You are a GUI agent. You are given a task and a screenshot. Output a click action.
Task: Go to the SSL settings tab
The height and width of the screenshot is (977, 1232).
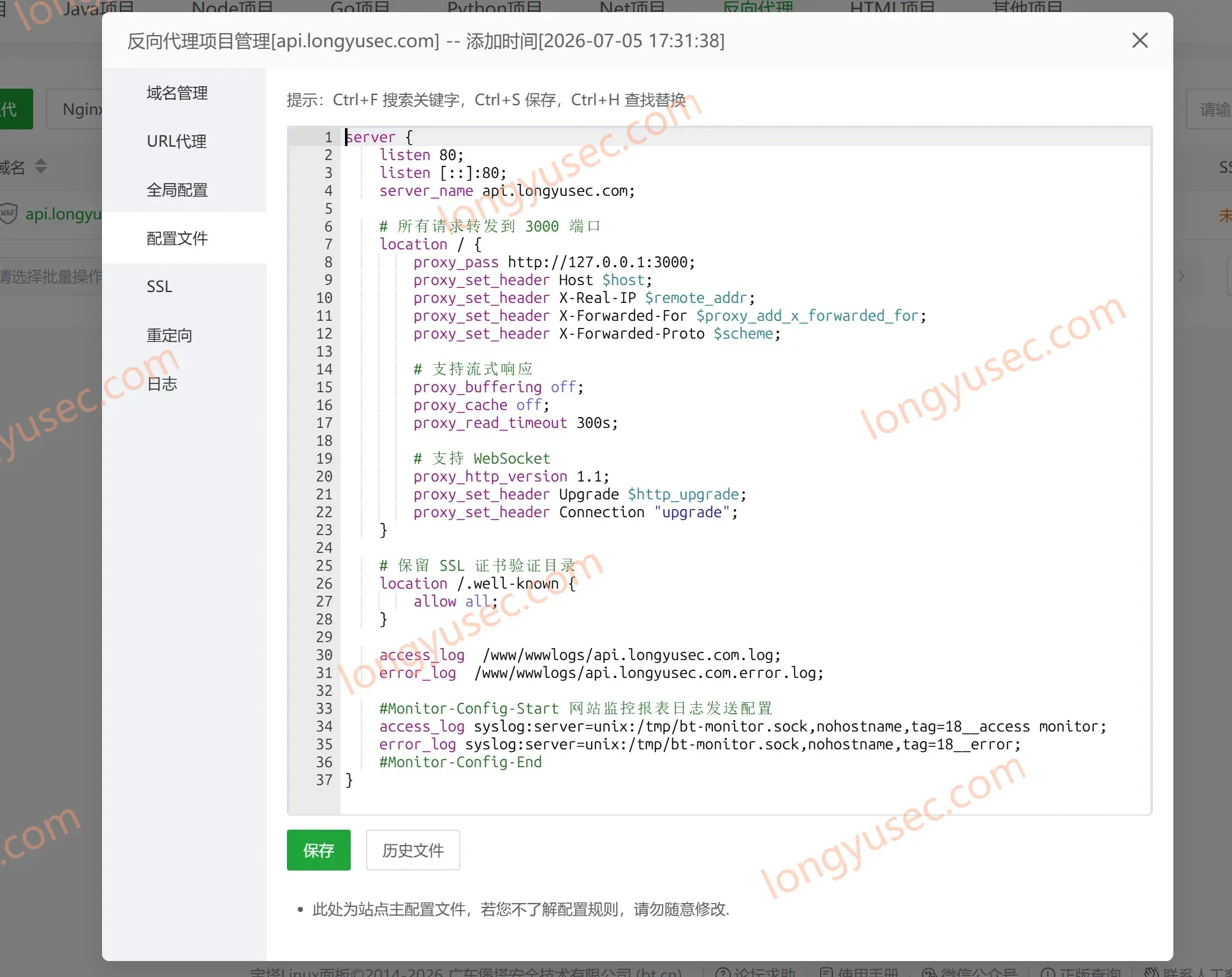[159, 286]
